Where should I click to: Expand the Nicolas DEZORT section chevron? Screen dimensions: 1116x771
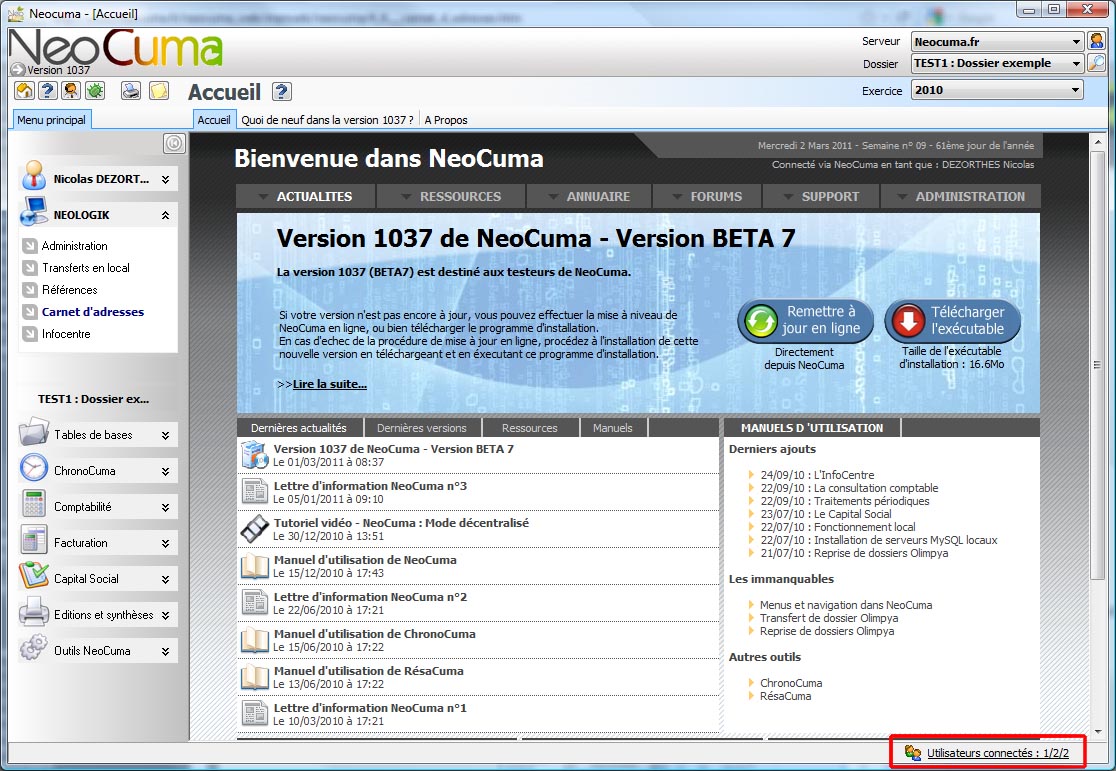165,179
